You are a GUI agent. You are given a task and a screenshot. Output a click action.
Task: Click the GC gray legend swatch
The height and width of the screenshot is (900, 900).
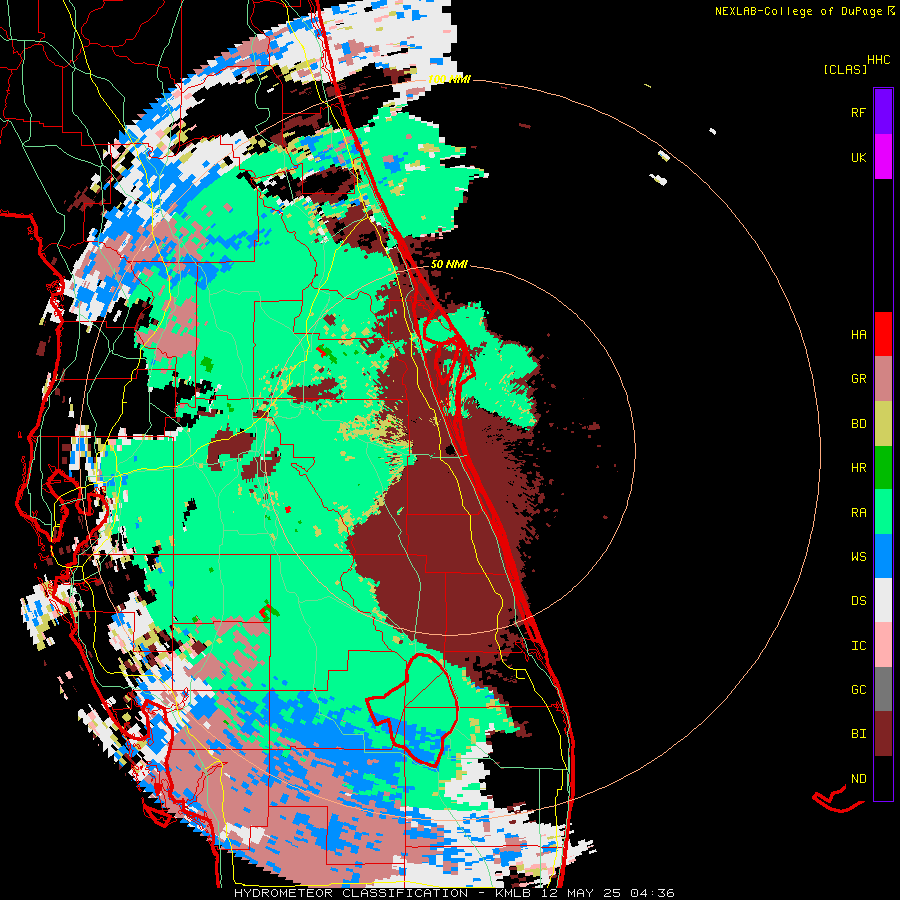[x=883, y=689]
